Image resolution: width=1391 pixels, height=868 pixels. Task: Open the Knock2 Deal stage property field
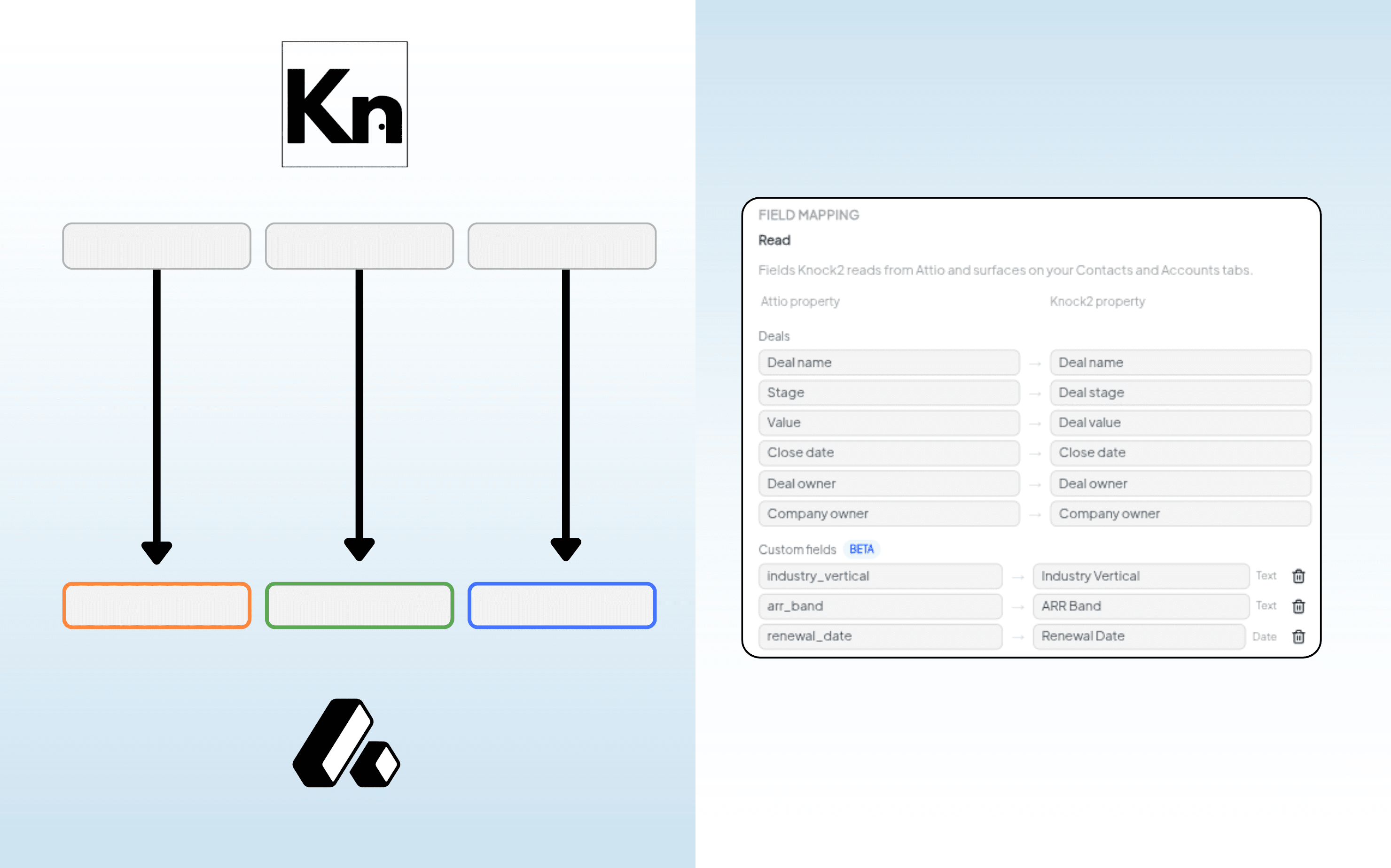pos(1180,393)
